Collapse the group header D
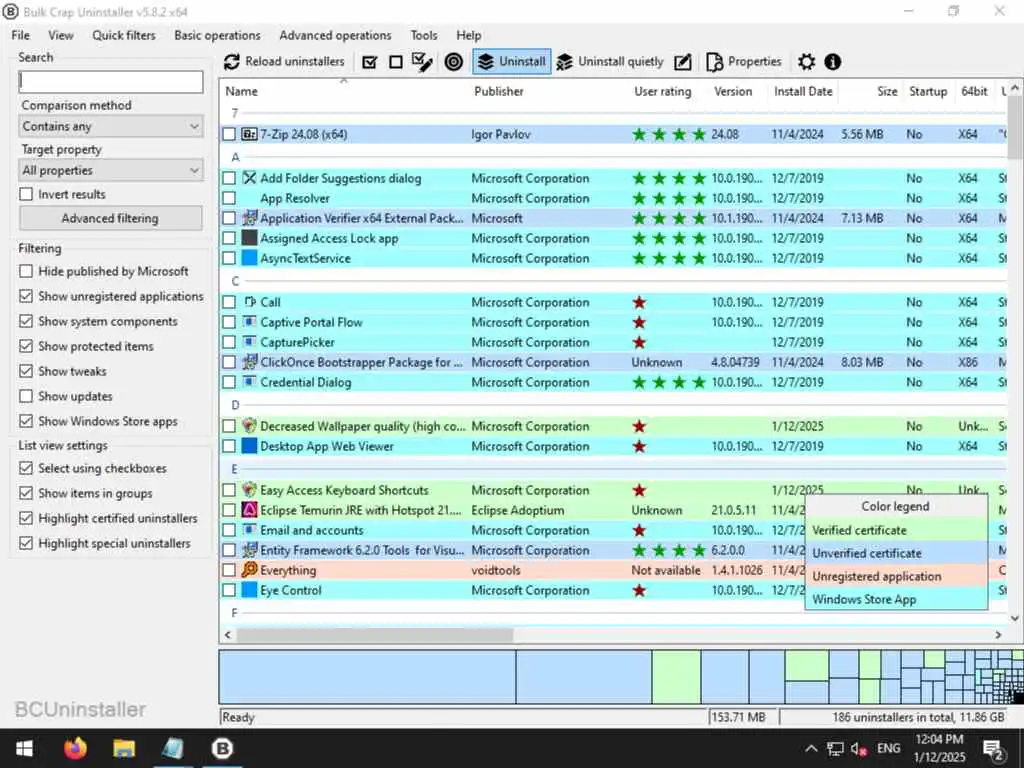 click(236, 406)
